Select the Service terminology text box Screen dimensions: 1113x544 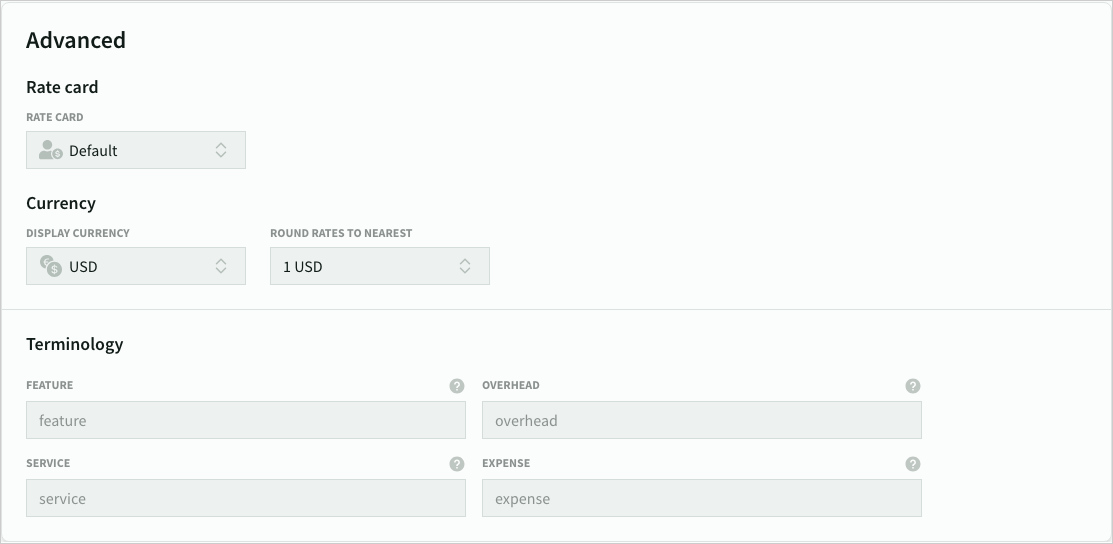[246, 499]
